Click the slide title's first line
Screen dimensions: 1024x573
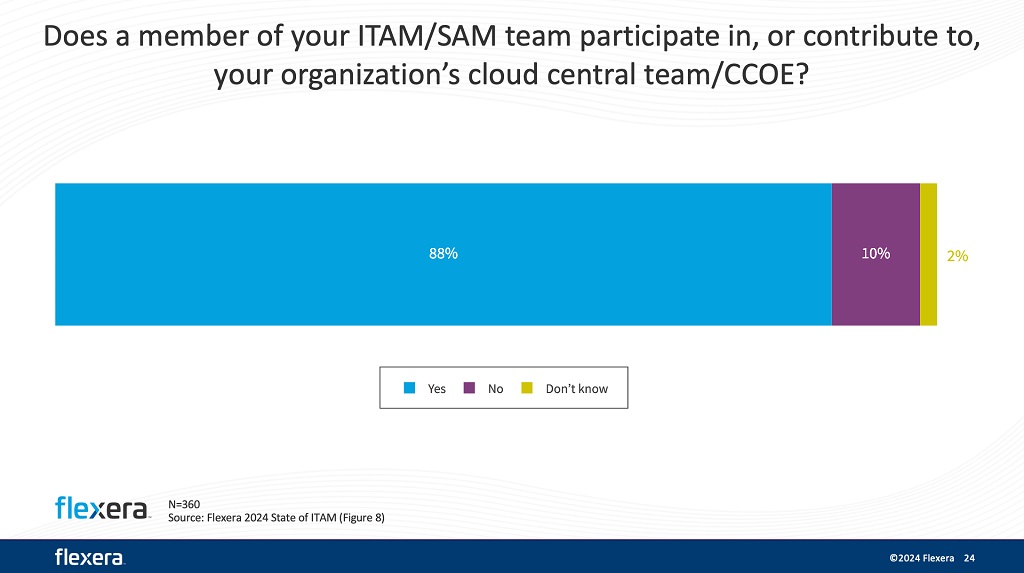pyautogui.click(x=511, y=37)
